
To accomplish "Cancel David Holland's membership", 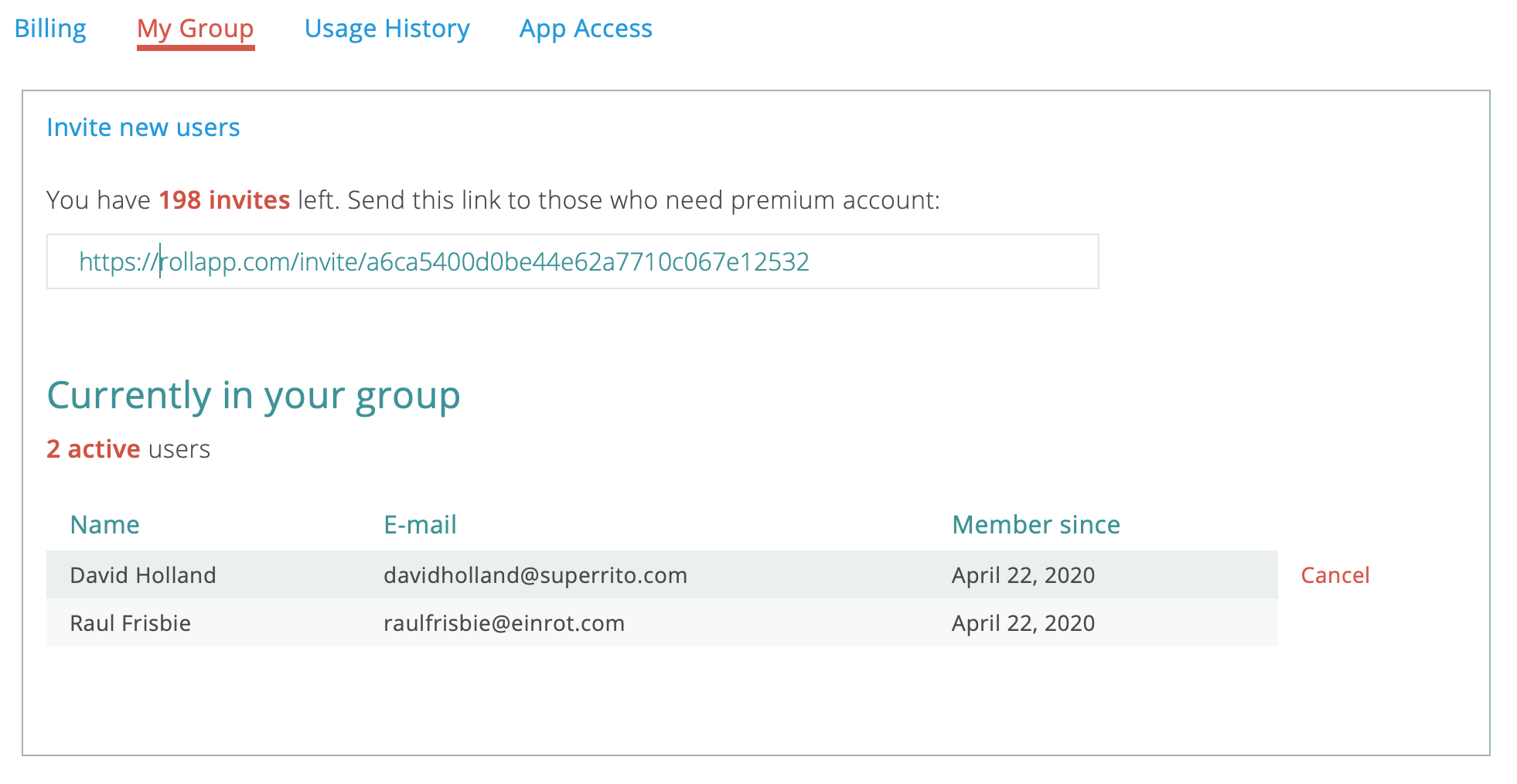I will [x=1335, y=575].
